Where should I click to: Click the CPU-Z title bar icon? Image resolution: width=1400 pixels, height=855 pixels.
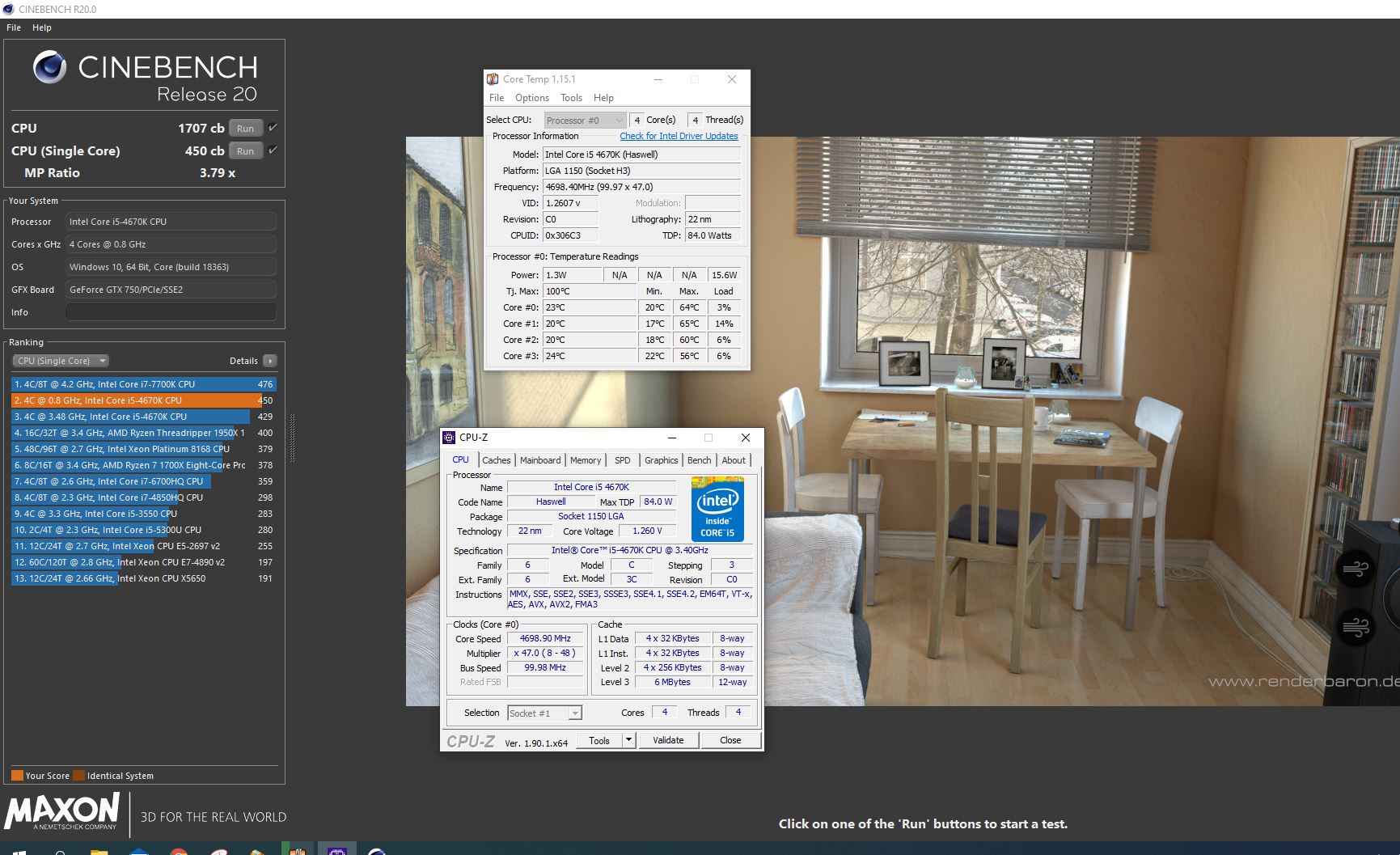449,438
